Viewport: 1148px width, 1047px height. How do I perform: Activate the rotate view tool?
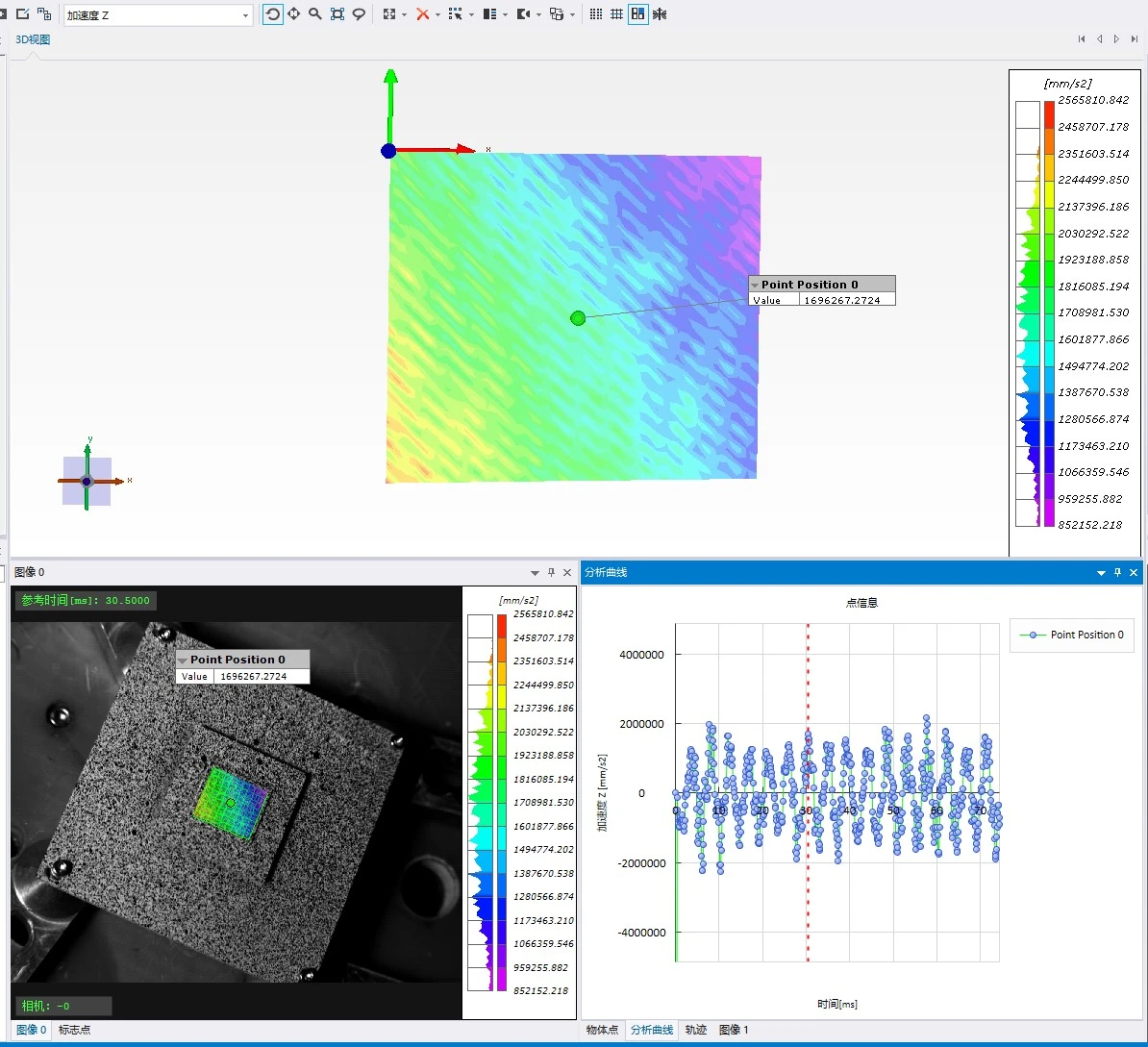click(x=272, y=13)
